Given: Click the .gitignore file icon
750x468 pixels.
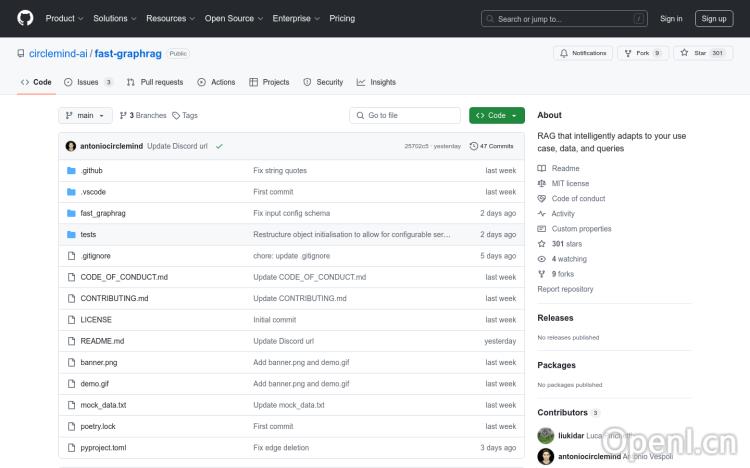Looking at the screenshot, I should pos(71,256).
